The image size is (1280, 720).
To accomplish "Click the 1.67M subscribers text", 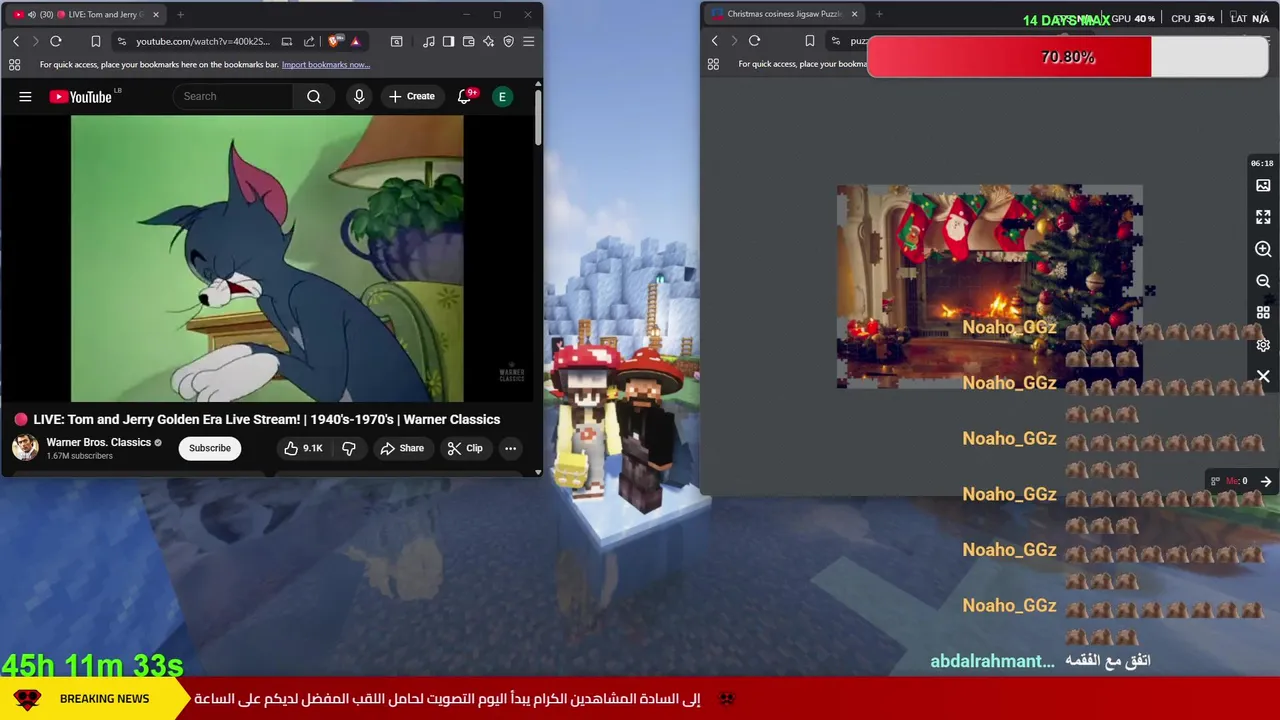I will pos(79,456).
